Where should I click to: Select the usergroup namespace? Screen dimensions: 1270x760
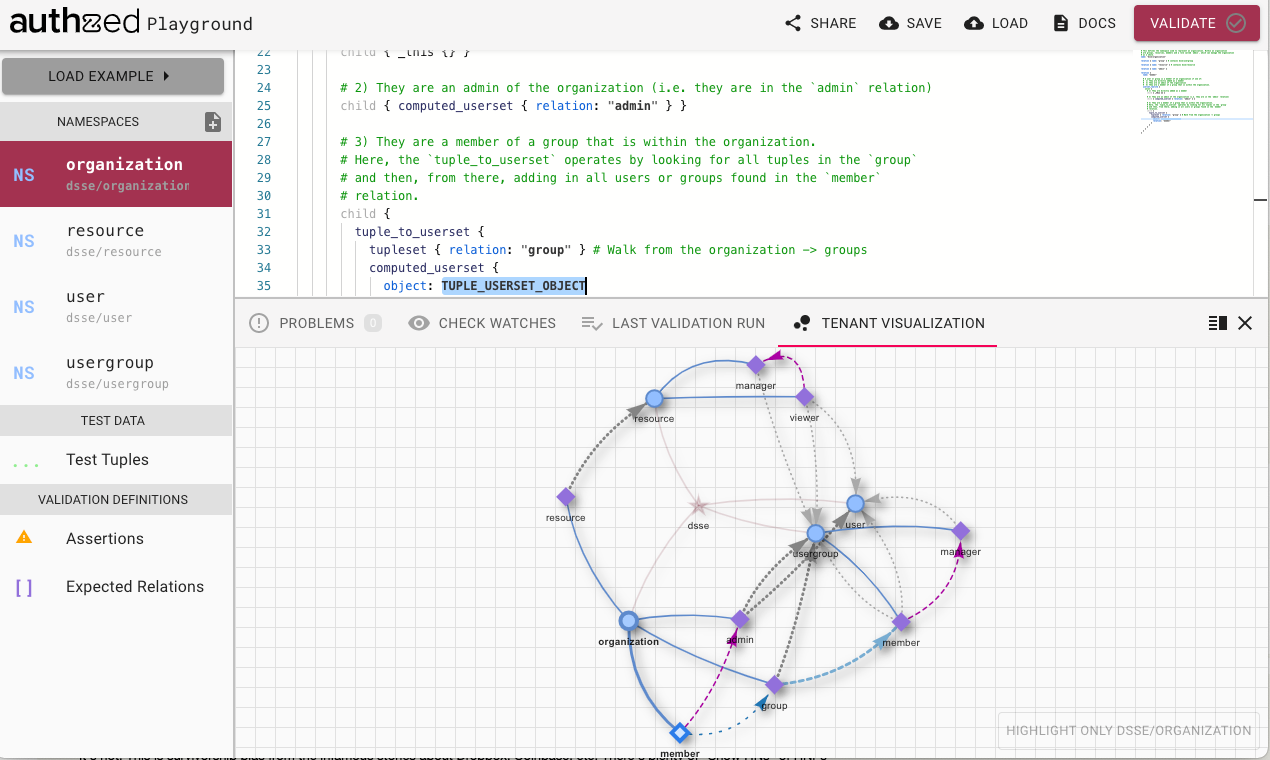[x=116, y=372]
